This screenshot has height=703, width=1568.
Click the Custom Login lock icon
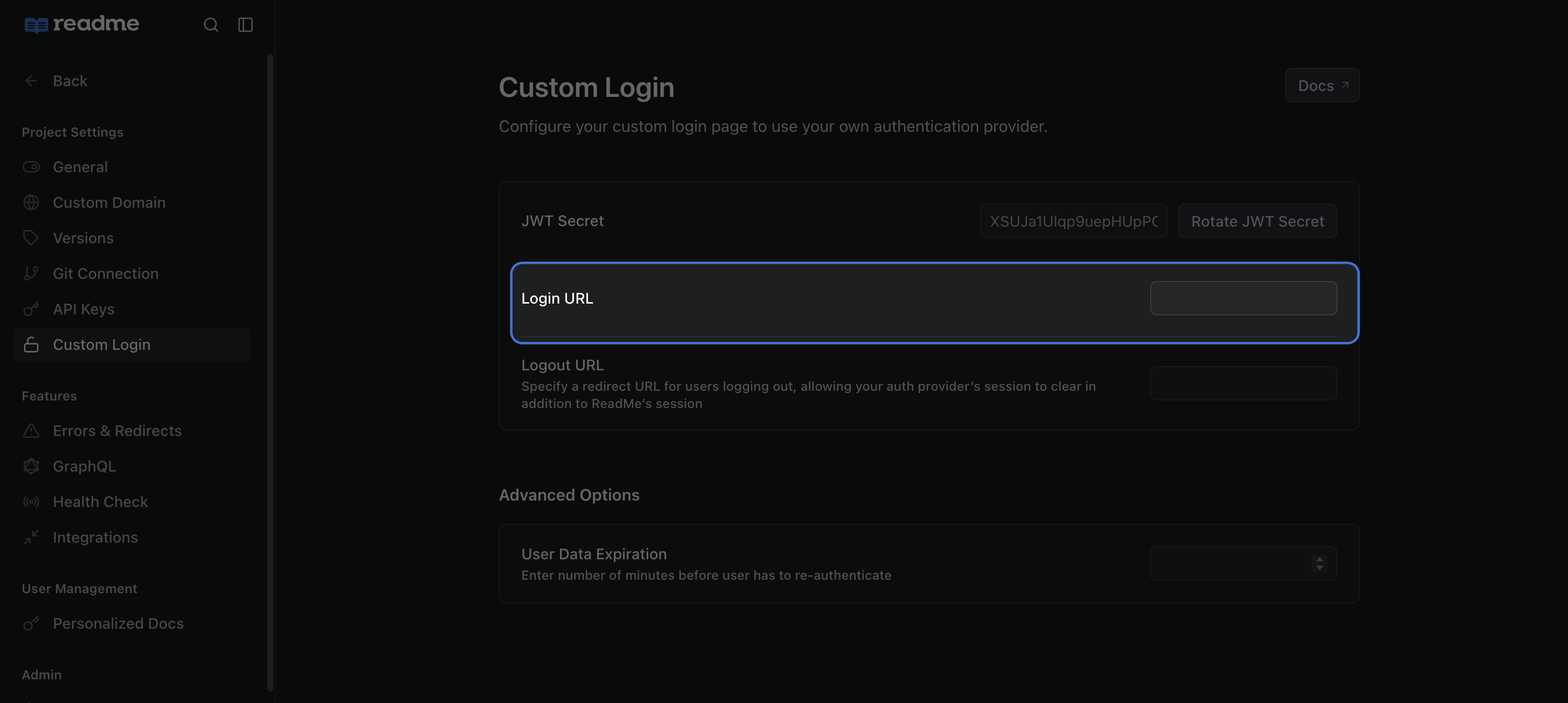31,345
